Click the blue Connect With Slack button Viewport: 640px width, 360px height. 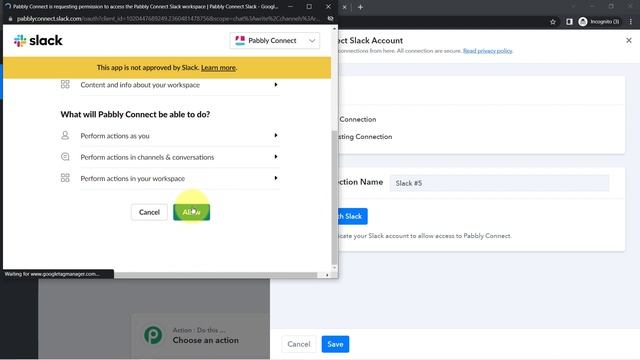[x=352, y=216]
